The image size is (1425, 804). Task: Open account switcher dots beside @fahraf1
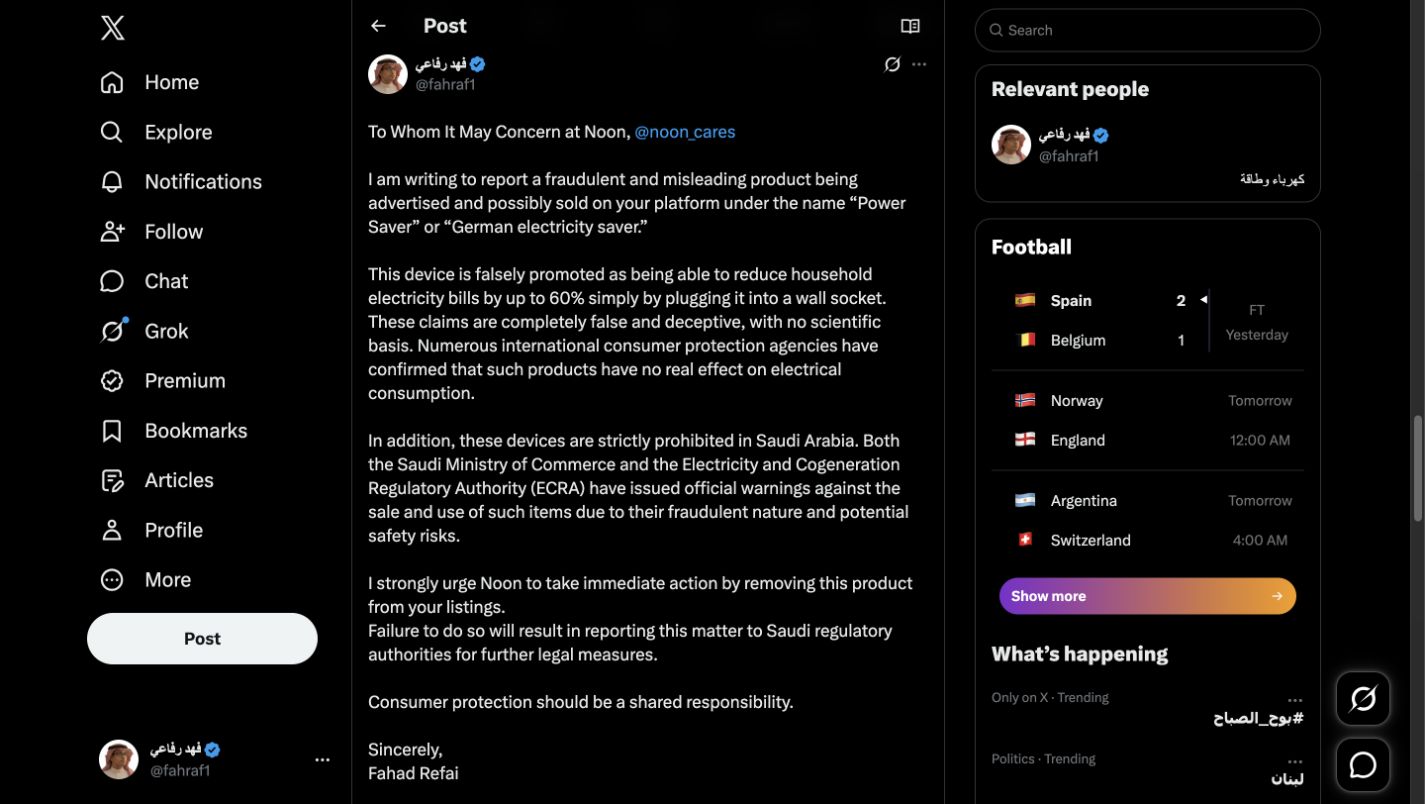[x=322, y=760]
